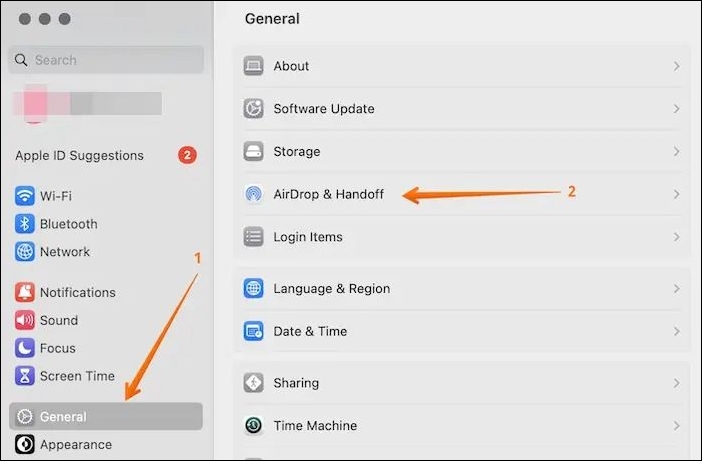702x461 pixels.
Task: Select the Sound speaker icon
Action: click(x=25, y=320)
